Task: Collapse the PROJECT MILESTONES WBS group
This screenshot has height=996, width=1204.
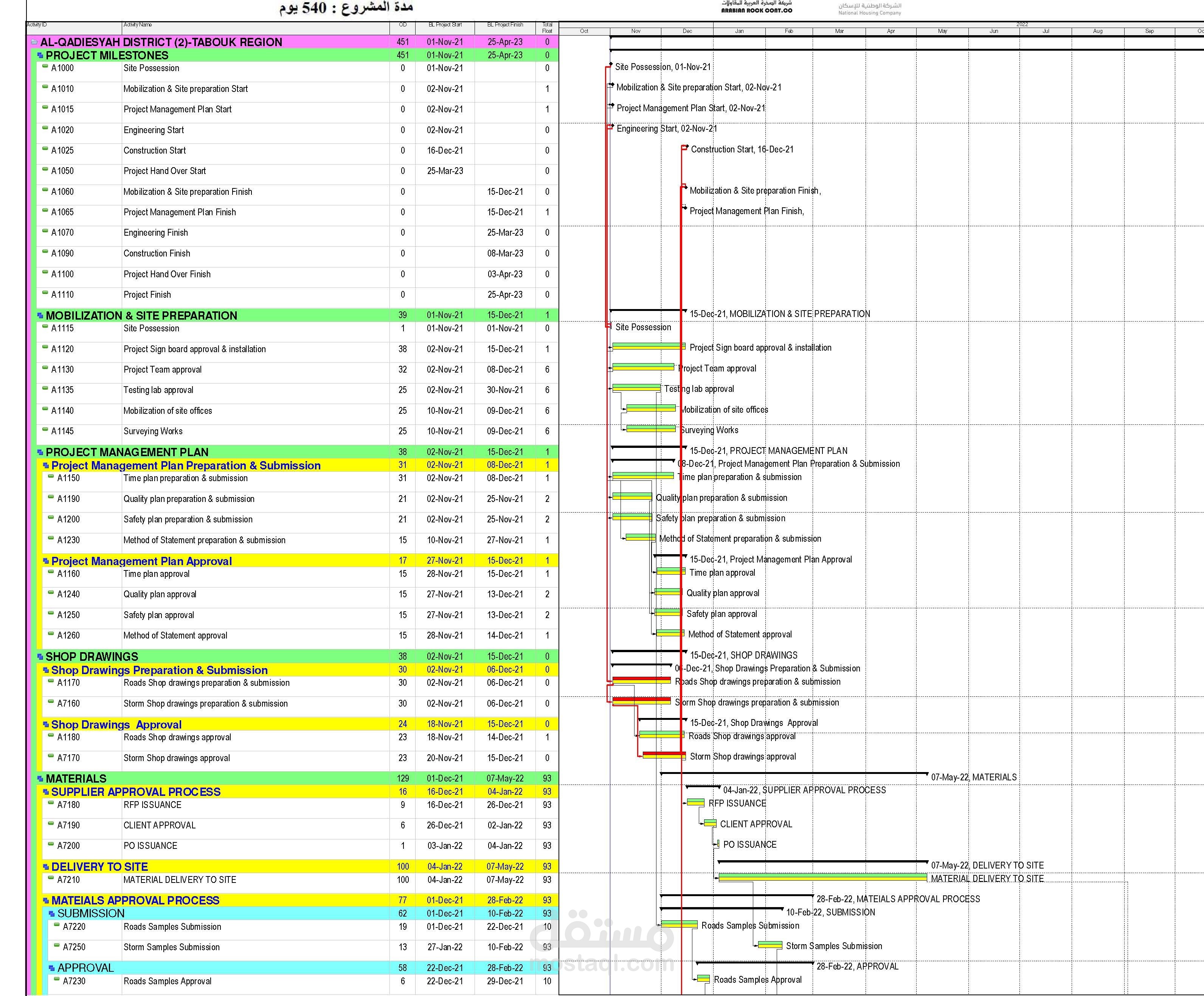Action: click(40, 56)
